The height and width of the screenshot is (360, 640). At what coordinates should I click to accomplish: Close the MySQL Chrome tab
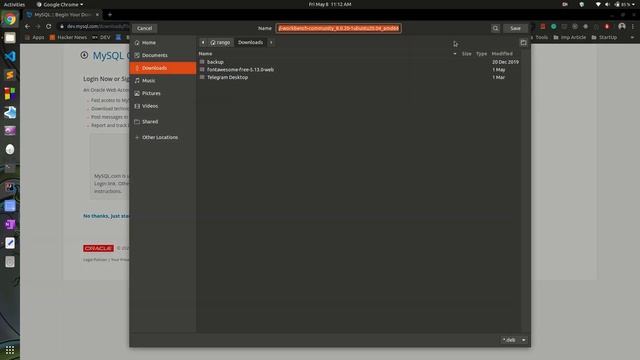(97, 15)
